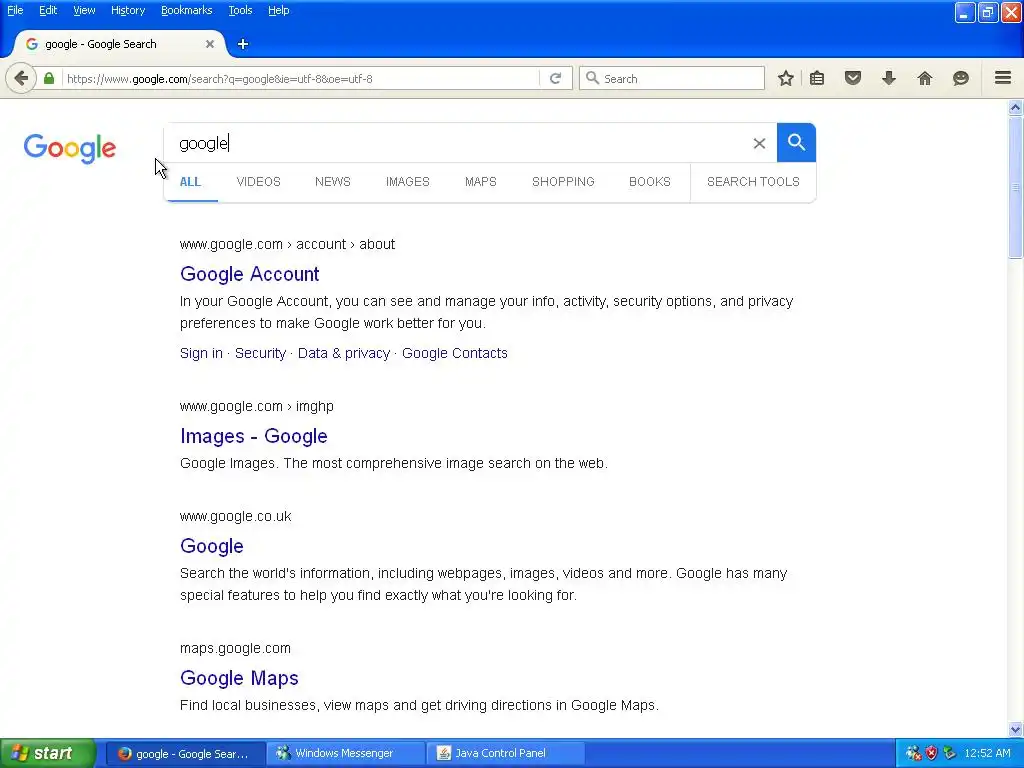Click magnifier icon in Firefox search bar
This screenshot has width=1024, height=768.
tap(592, 78)
